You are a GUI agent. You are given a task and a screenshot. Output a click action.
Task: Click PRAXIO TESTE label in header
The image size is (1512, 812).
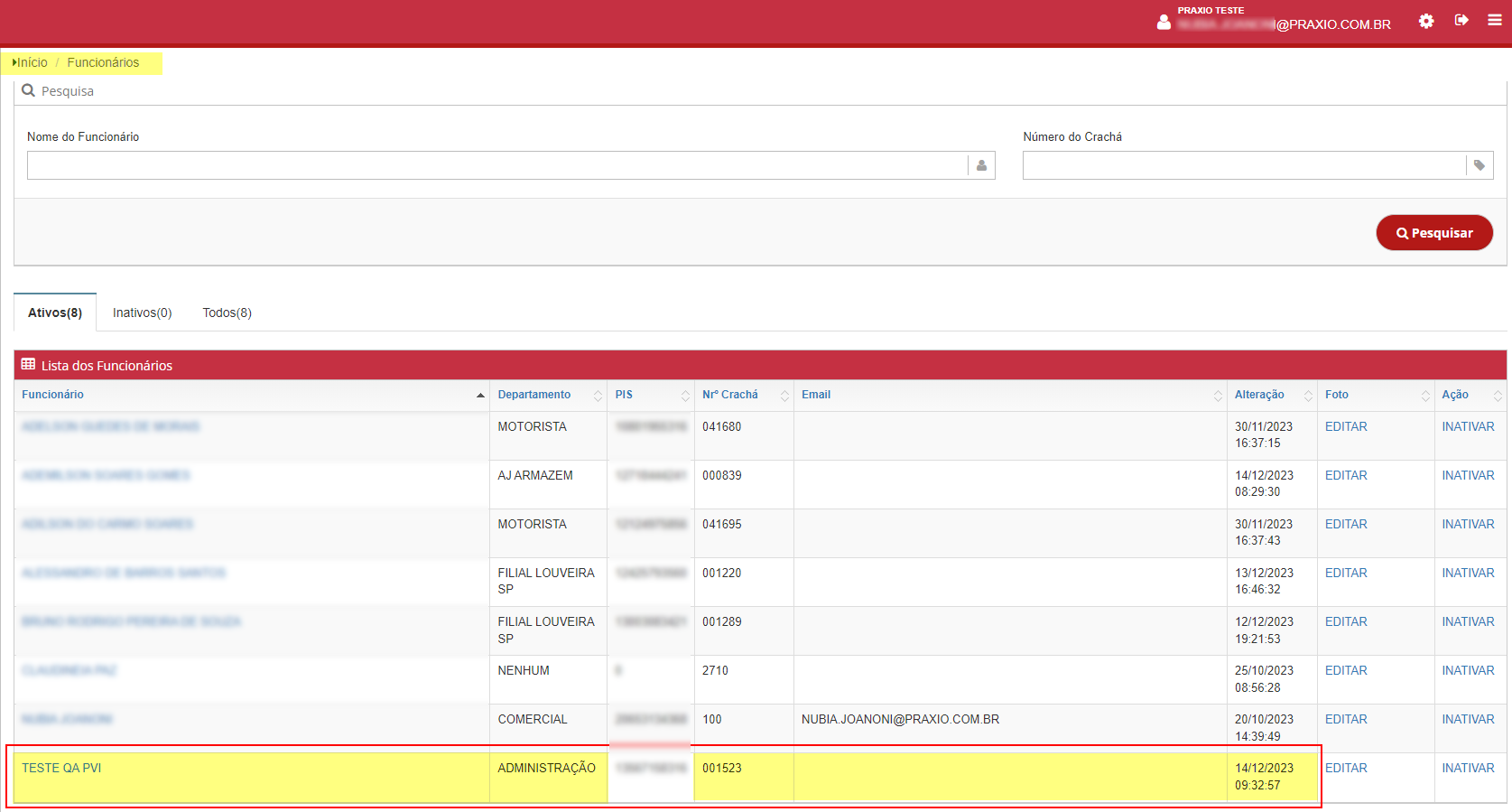coord(1211,10)
